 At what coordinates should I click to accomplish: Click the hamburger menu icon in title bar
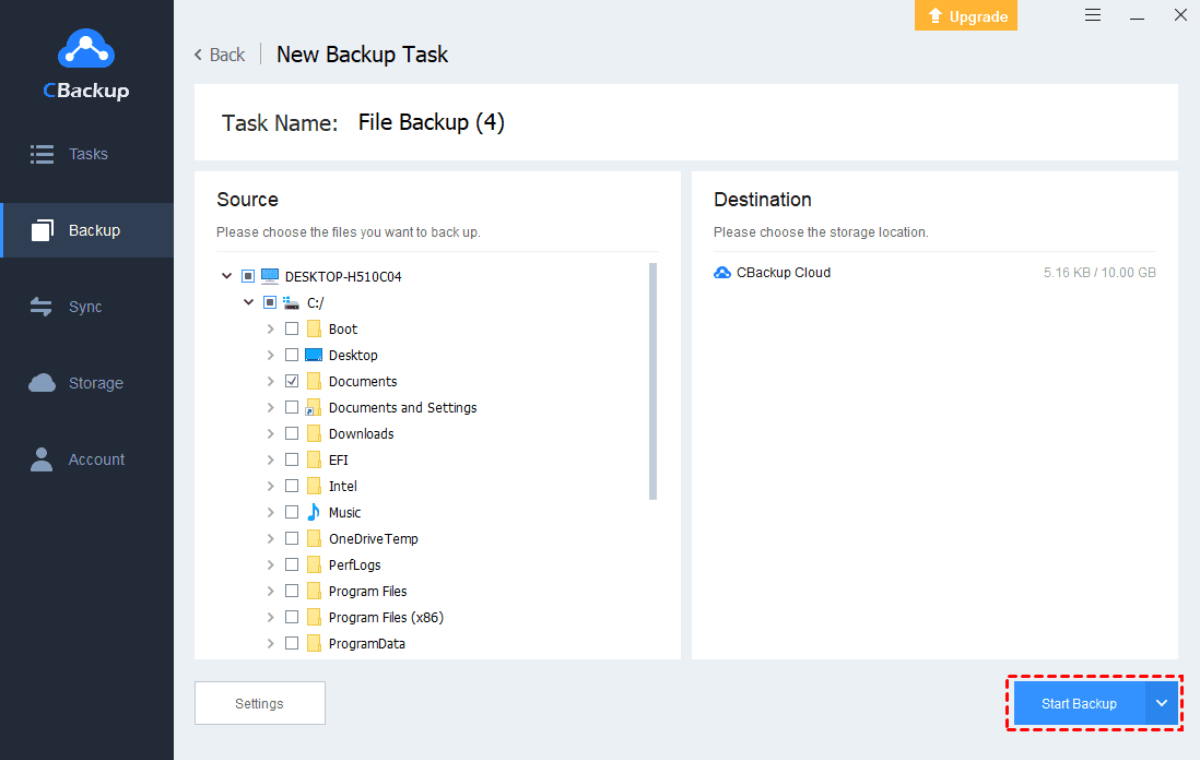tap(1093, 16)
